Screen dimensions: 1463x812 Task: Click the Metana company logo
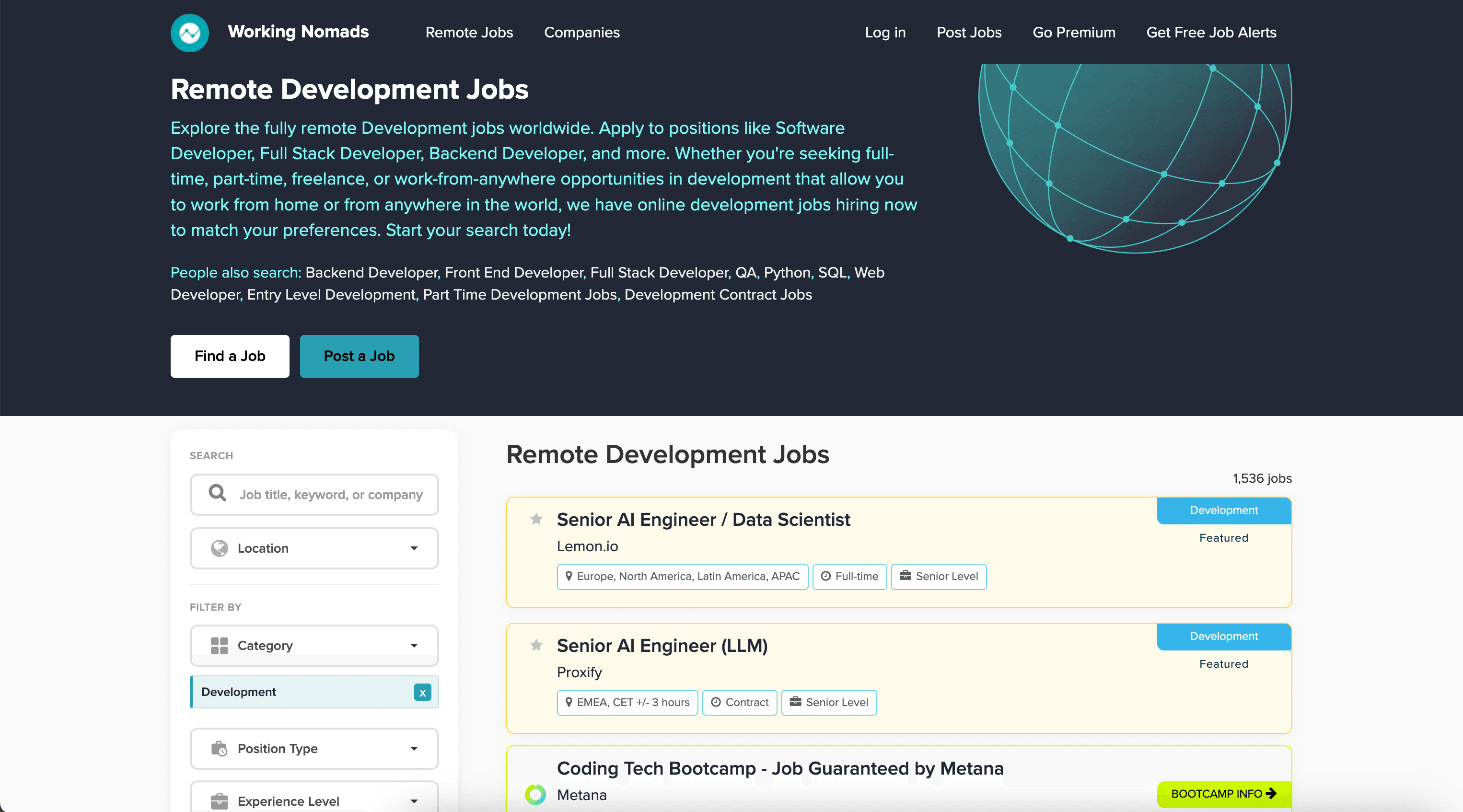pyautogui.click(x=535, y=795)
